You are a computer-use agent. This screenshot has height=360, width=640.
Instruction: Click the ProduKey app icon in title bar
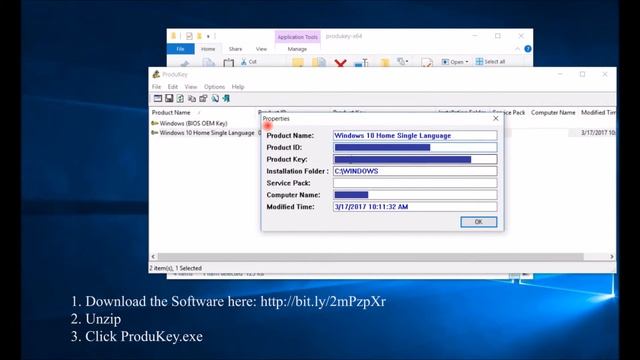[x=156, y=74]
